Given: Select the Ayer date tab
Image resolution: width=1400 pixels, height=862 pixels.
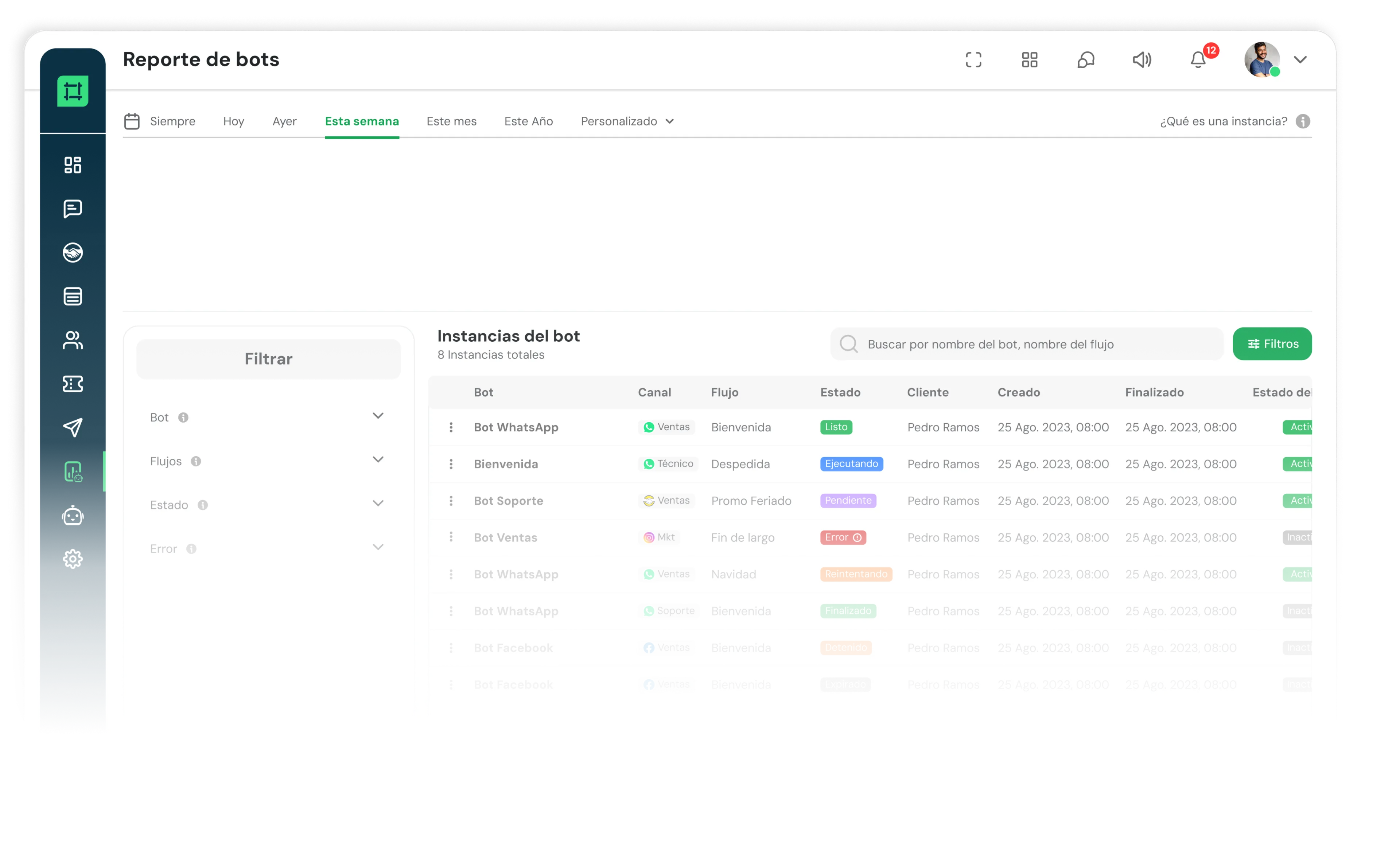Looking at the screenshot, I should 284,121.
